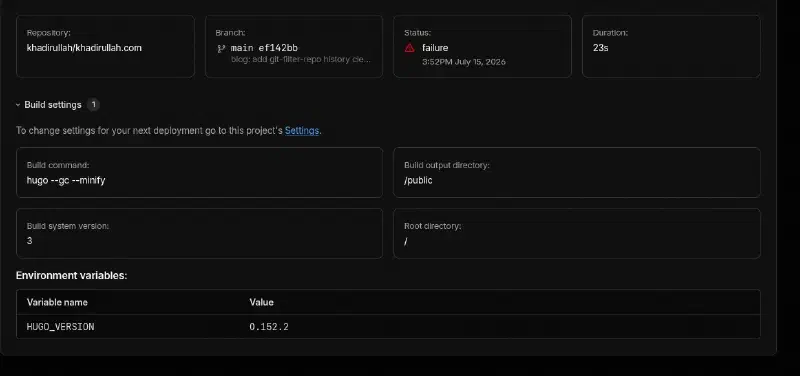The image size is (800, 376).
Task: Click the Root directory value /
Action: click(406, 241)
